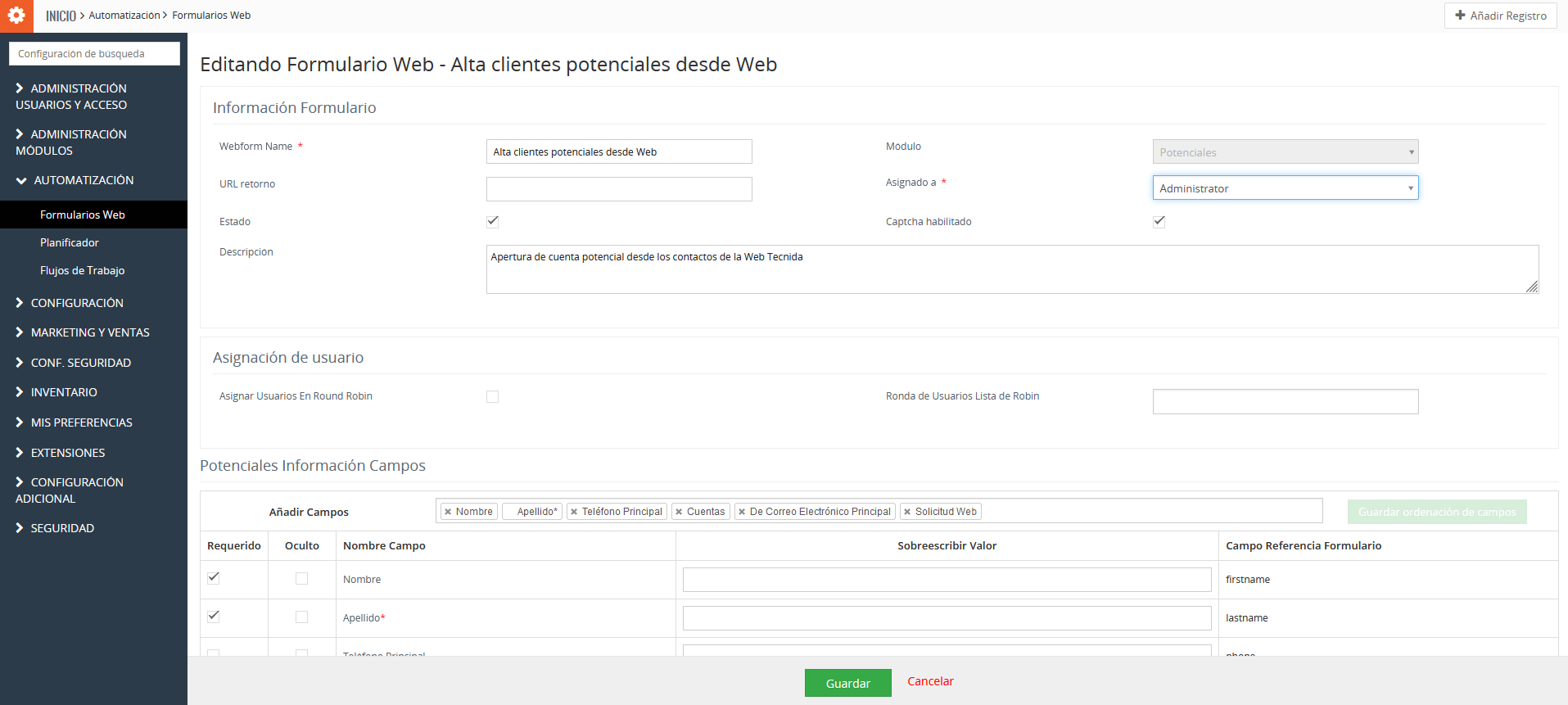This screenshot has height=705, width=1568.
Task: Click the lastname reference text
Action: click(x=1246, y=618)
